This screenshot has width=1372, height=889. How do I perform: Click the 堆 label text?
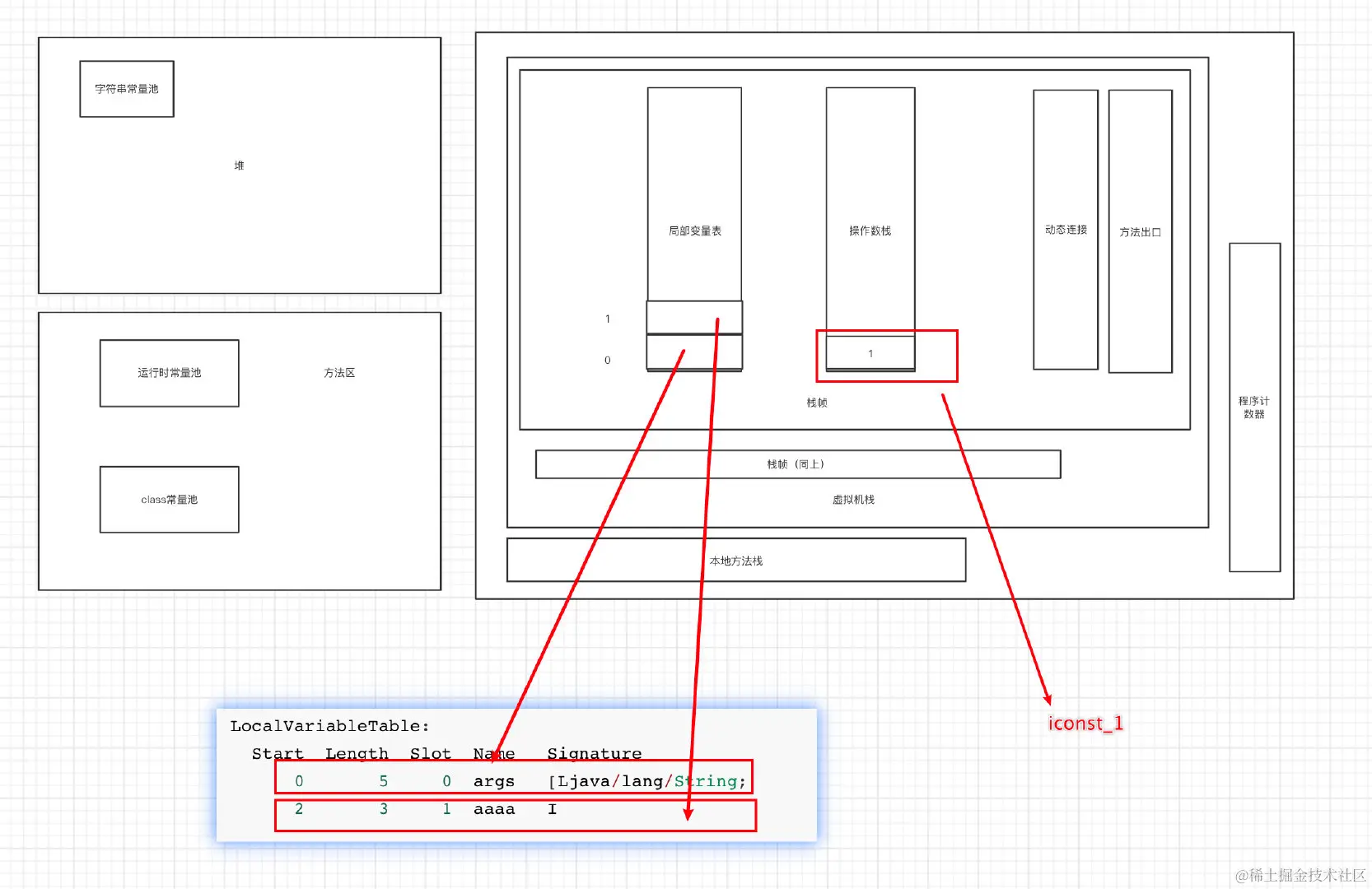[239, 165]
